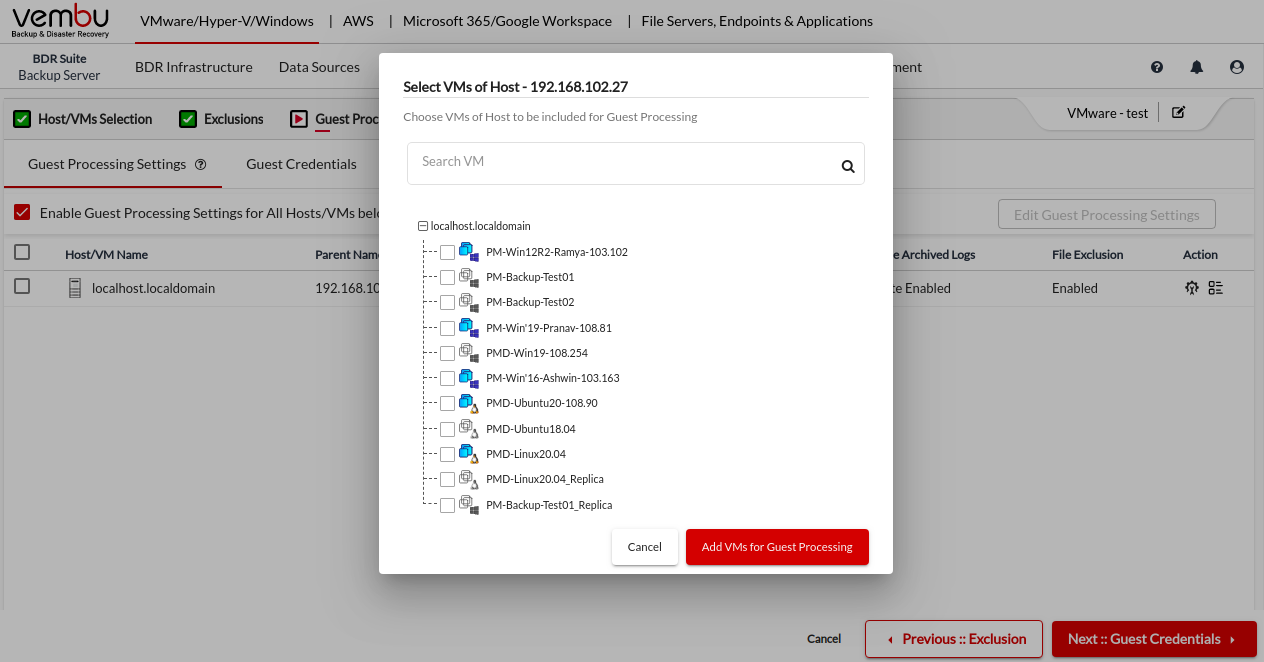Image resolution: width=1264 pixels, height=662 pixels.
Task: Click the edit icon beside VMware - test
Action: pos(1178,113)
